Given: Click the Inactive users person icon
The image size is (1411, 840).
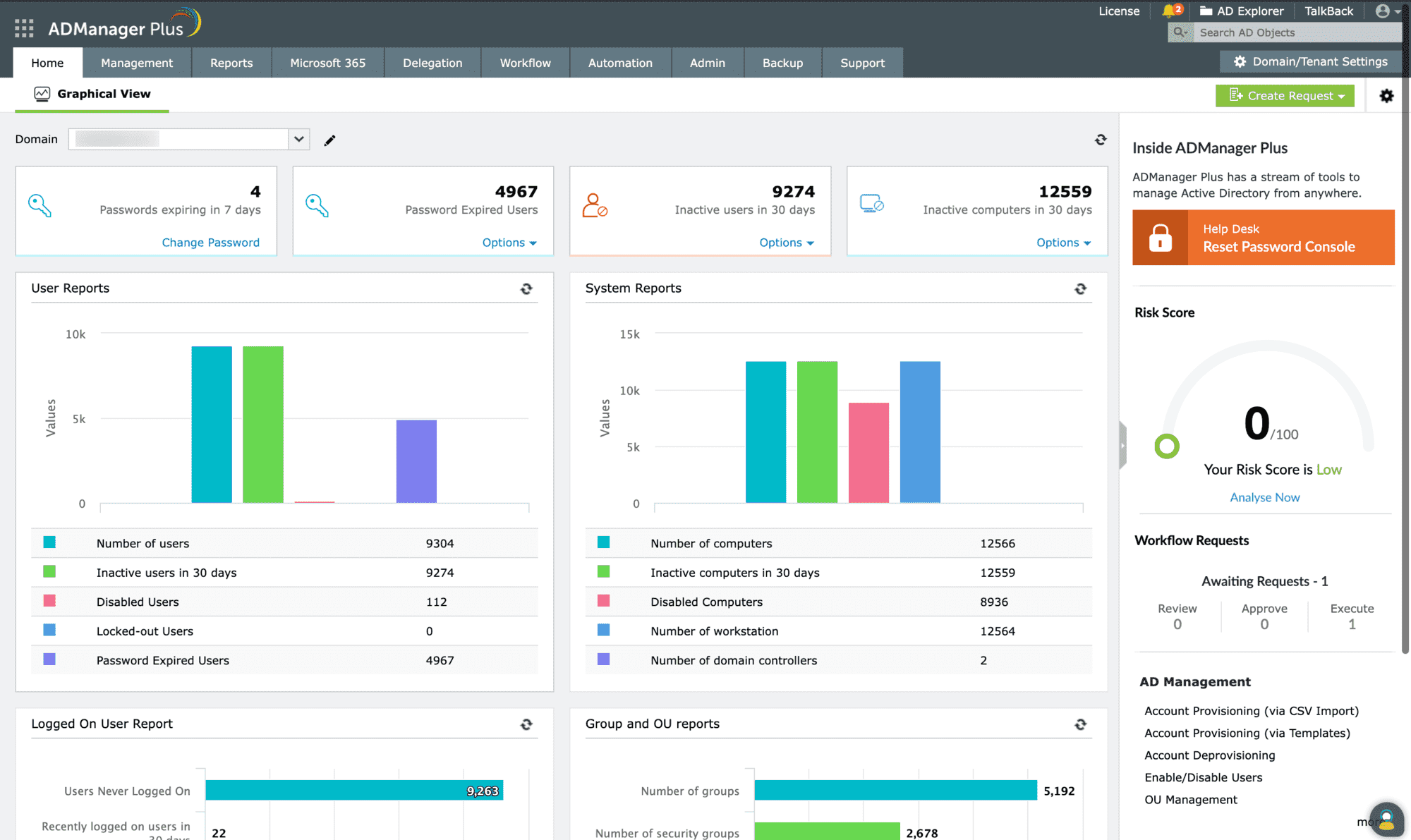Looking at the screenshot, I should [595, 205].
